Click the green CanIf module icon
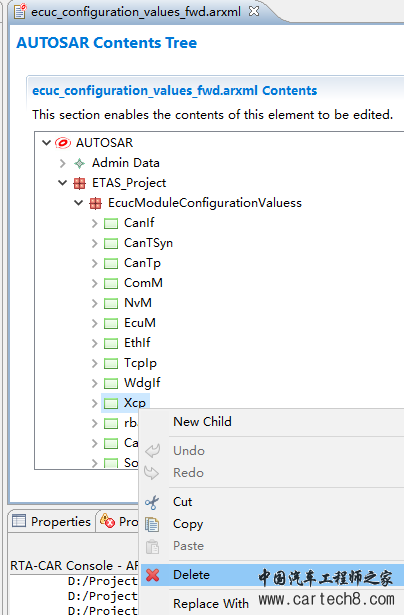 (x=111, y=224)
